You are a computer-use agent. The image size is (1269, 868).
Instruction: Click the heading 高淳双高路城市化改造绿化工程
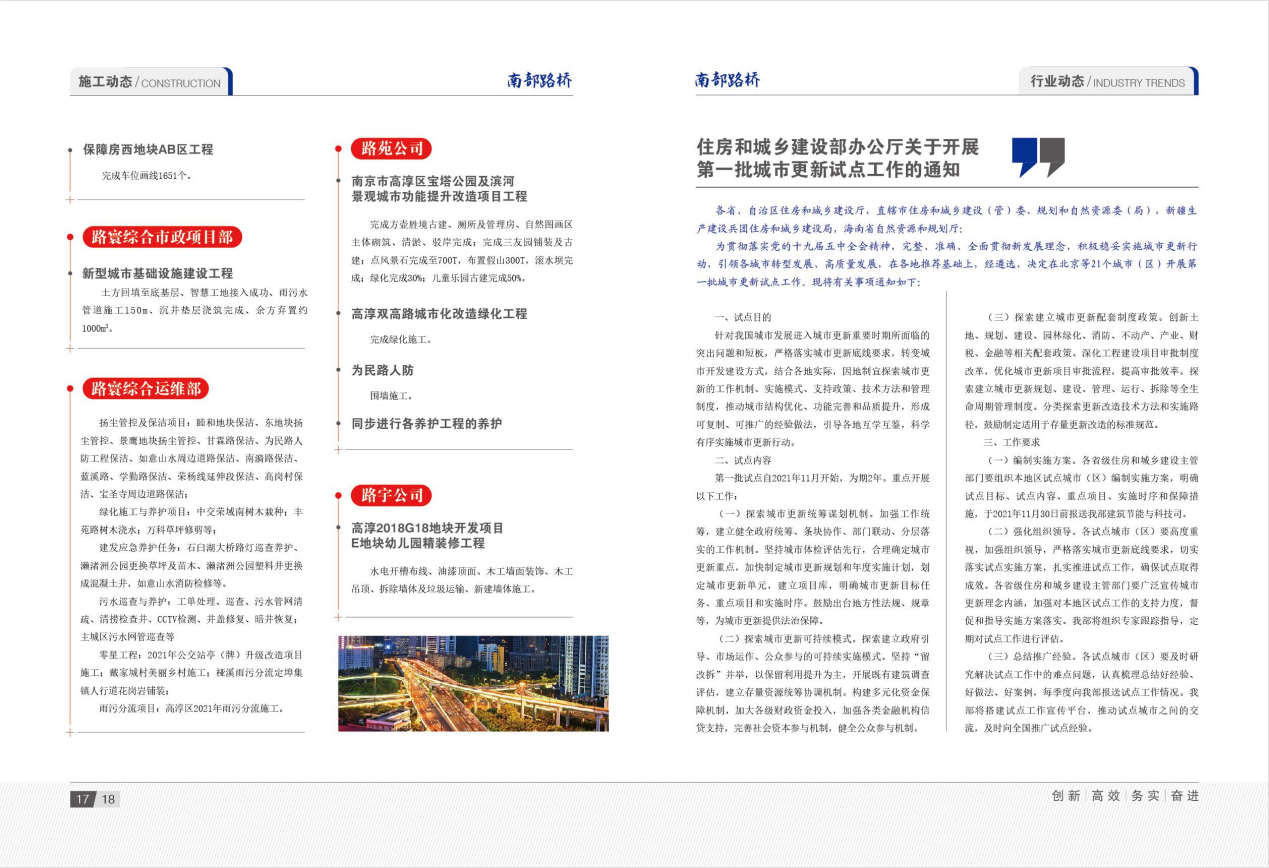439,314
